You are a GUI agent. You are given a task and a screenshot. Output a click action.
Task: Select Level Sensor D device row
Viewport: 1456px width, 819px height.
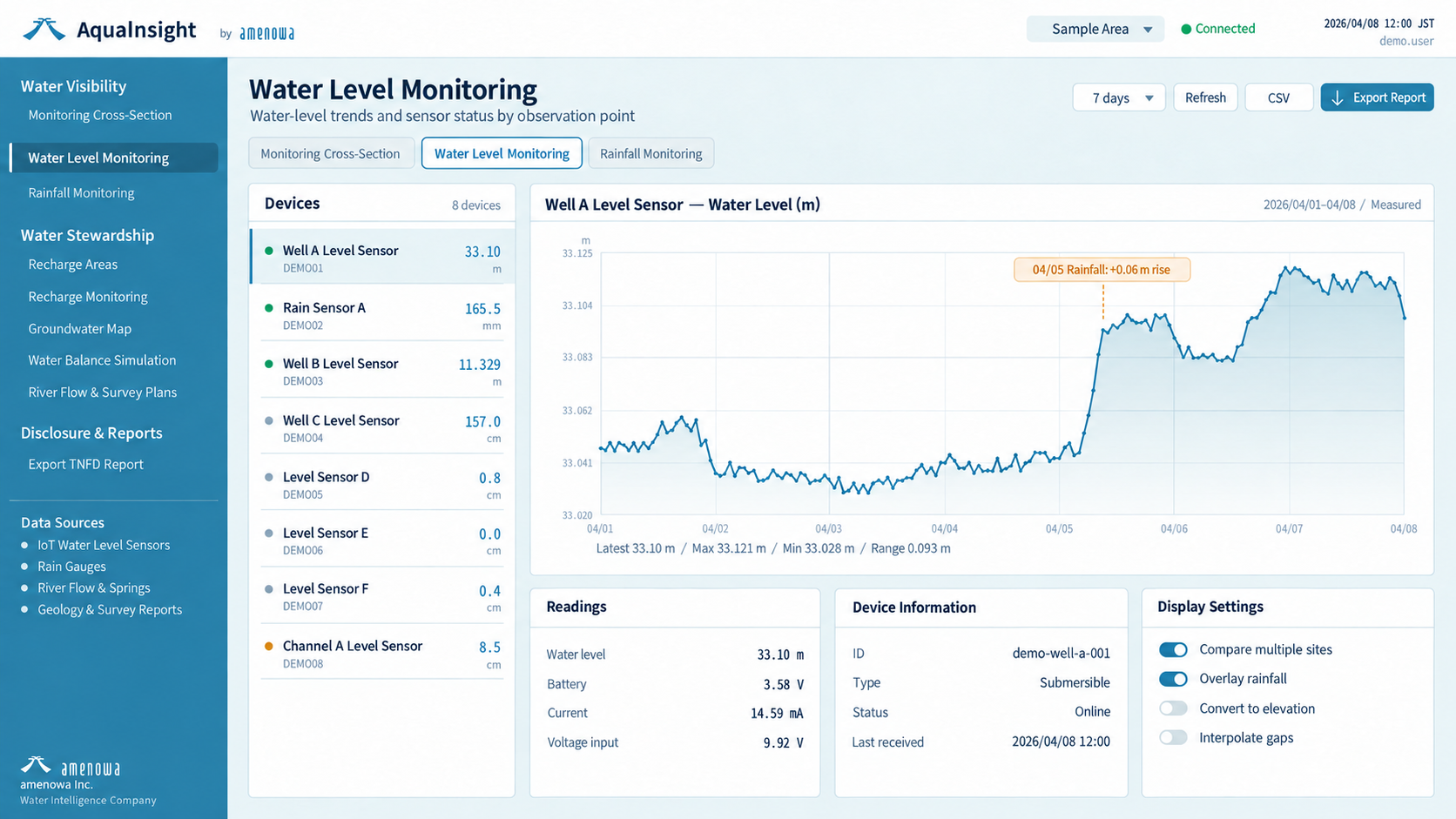[x=382, y=483]
